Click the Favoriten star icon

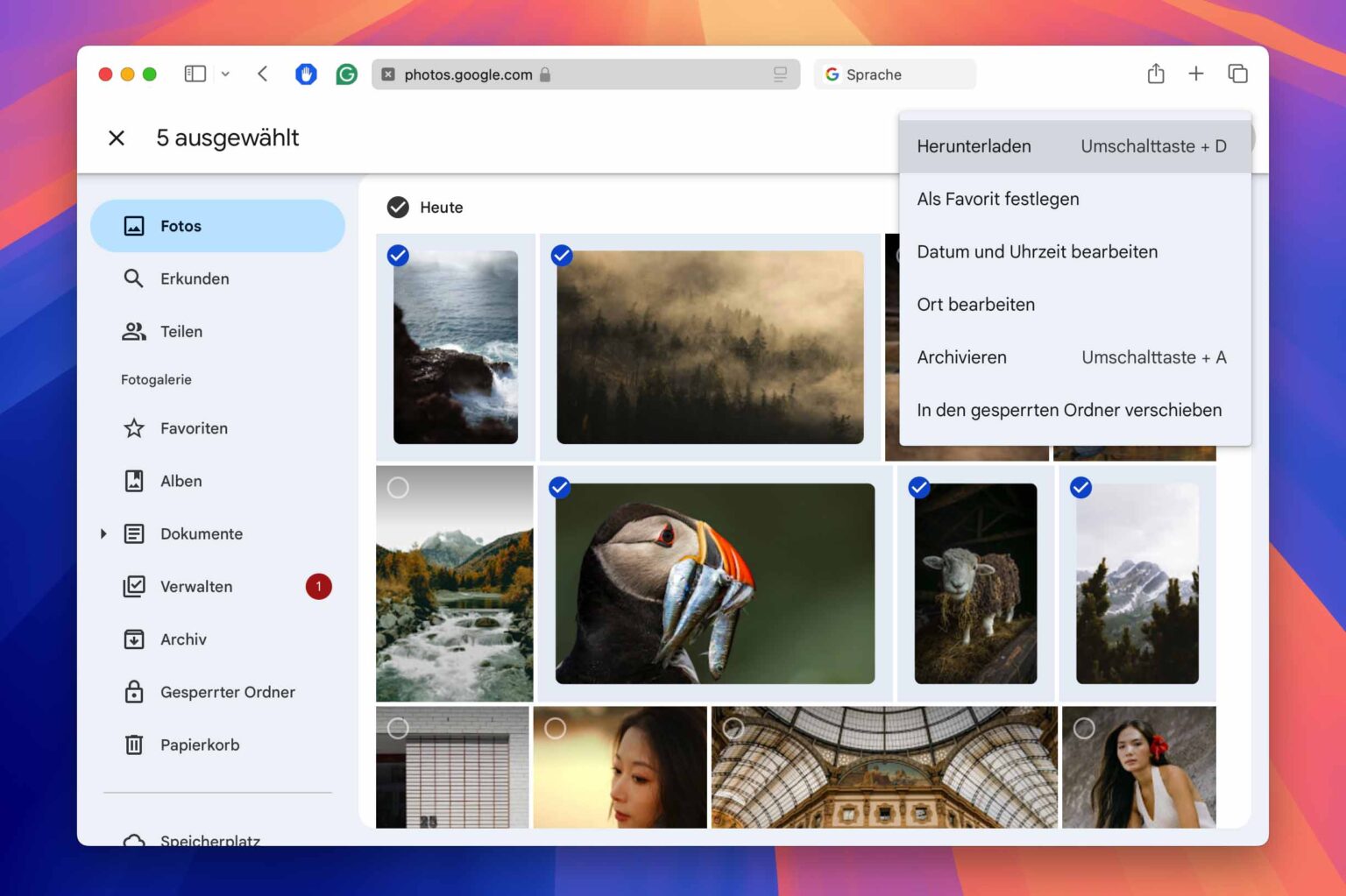tap(133, 428)
